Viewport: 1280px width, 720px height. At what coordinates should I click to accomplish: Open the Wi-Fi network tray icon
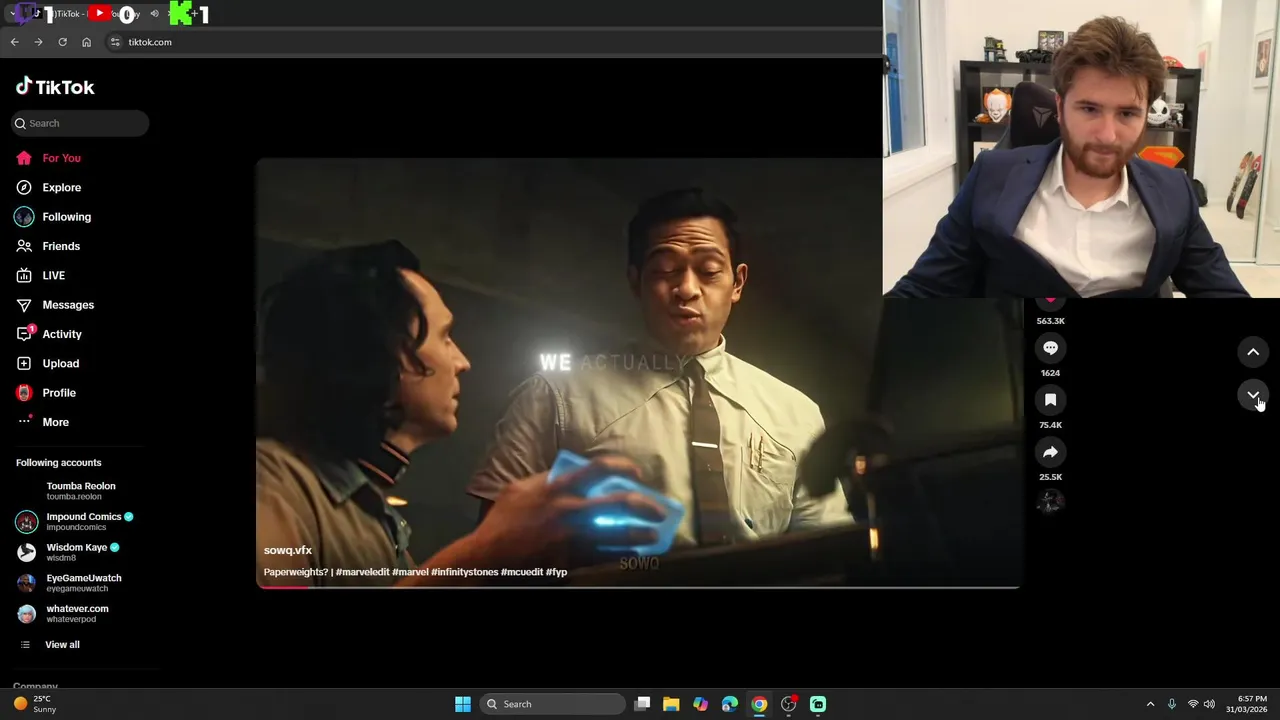[x=1193, y=704]
